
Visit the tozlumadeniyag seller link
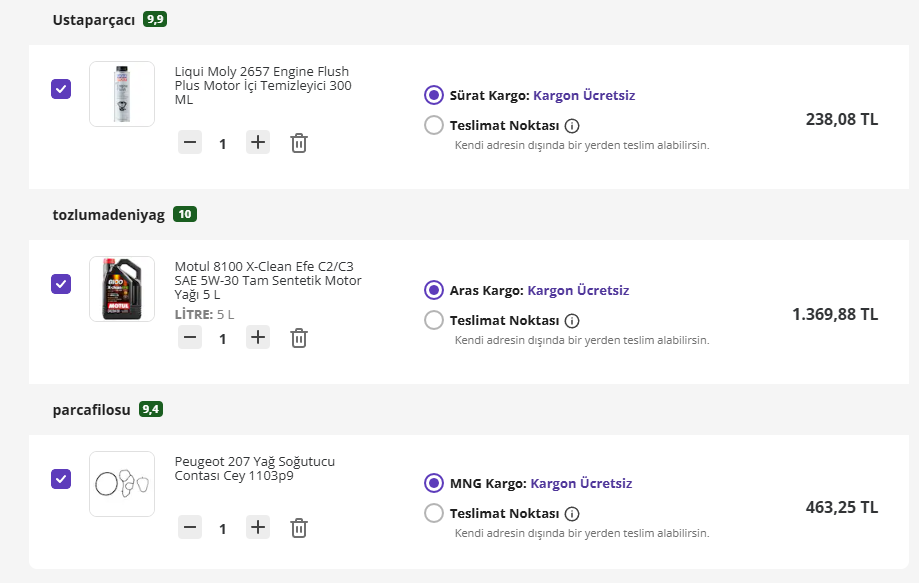coord(108,214)
